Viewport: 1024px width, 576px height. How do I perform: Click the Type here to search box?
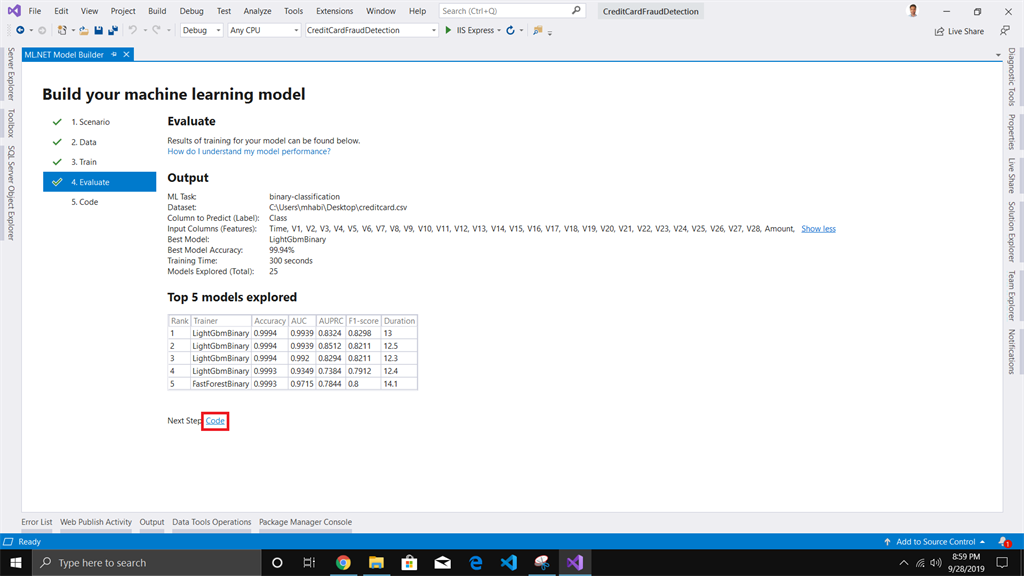click(x=146, y=562)
